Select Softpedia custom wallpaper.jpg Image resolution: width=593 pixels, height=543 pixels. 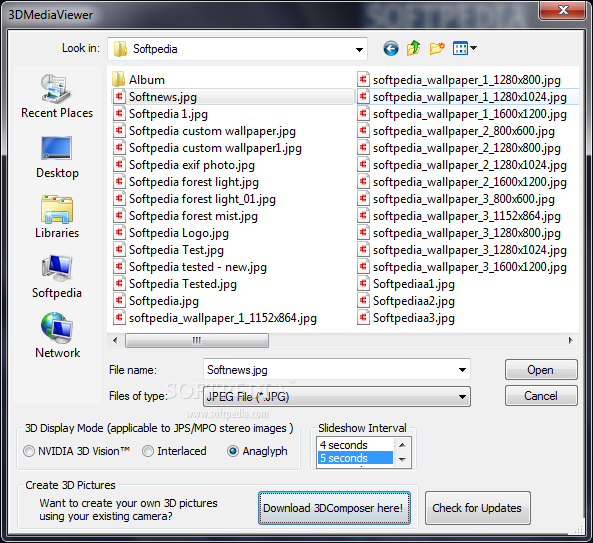[x=212, y=131]
